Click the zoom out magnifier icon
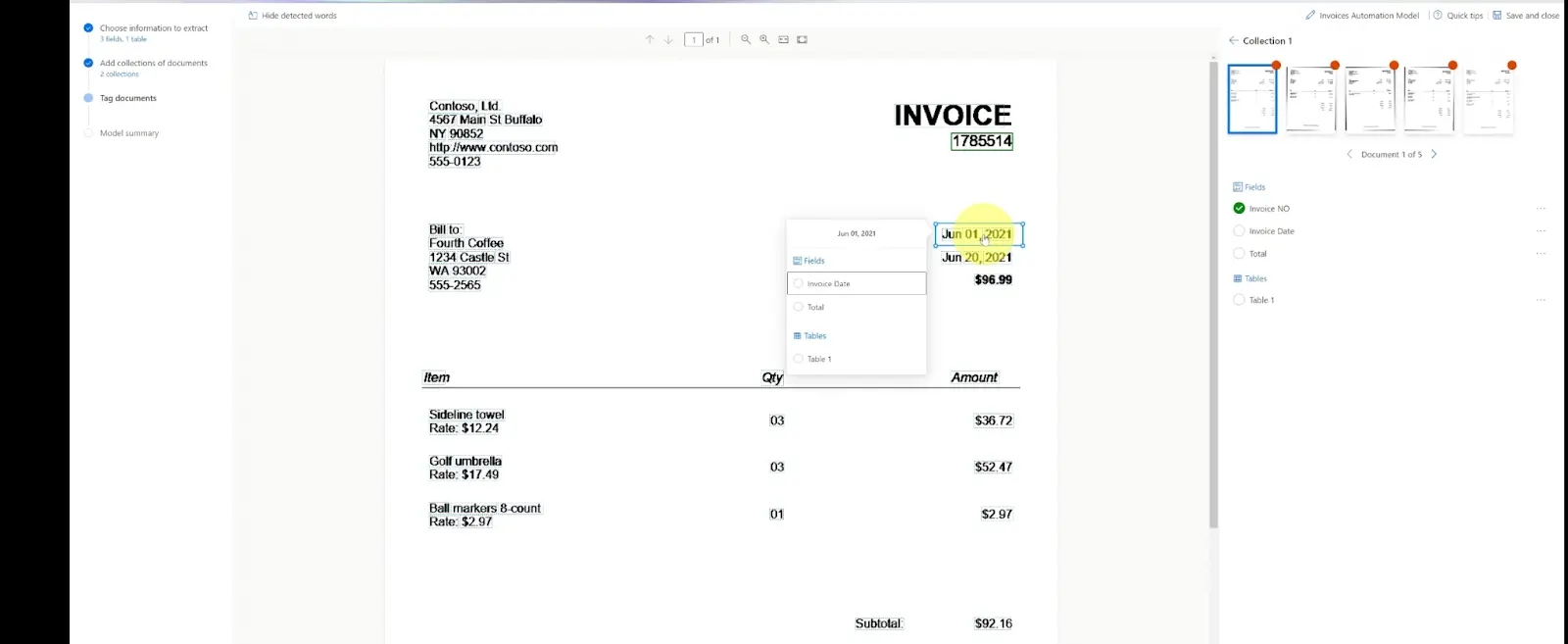The width and height of the screenshot is (1568, 644). [x=746, y=40]
